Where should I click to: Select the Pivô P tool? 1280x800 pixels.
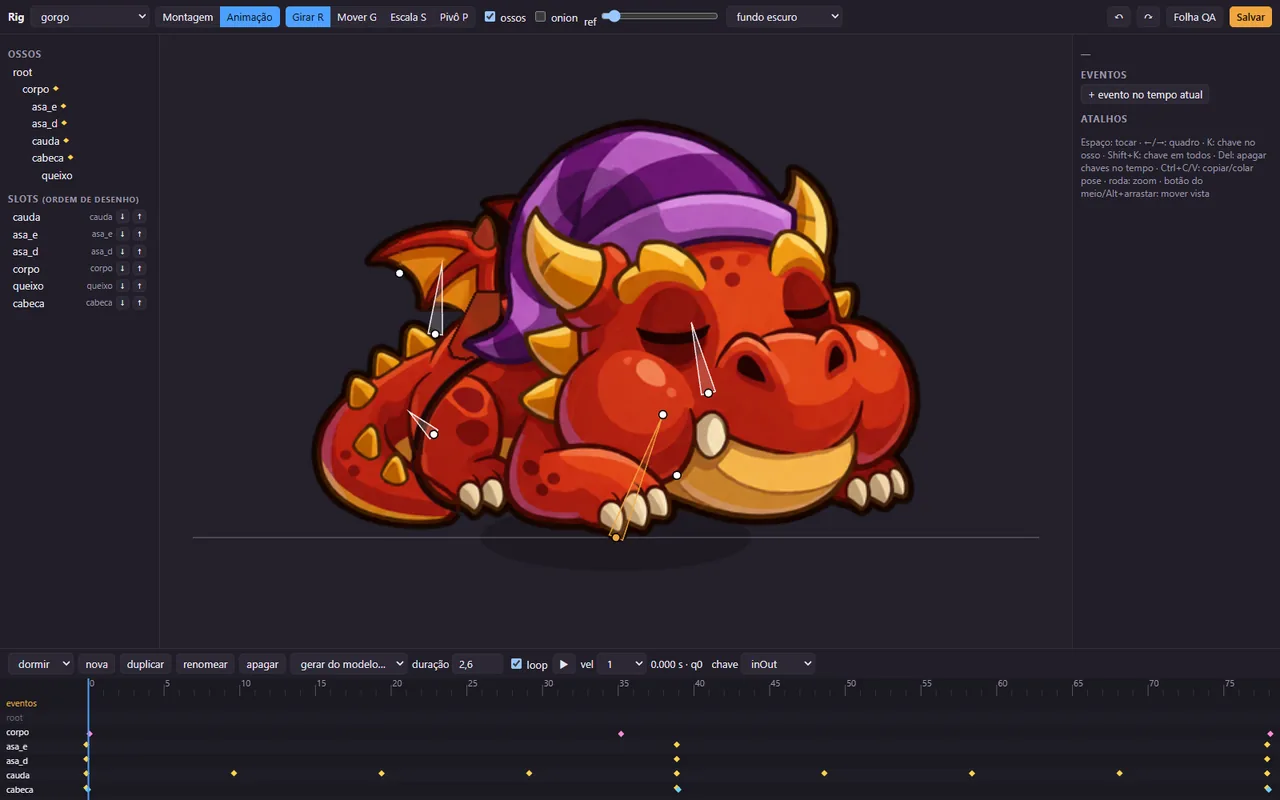click(454, 17)
